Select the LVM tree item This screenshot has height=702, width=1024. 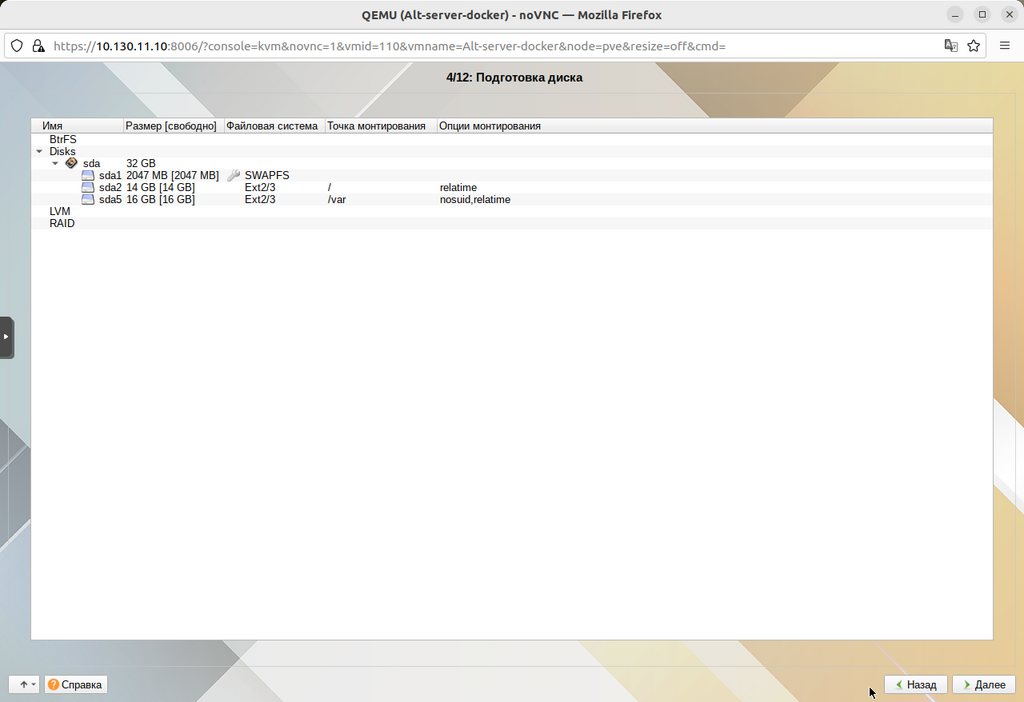tap(60, 211)
